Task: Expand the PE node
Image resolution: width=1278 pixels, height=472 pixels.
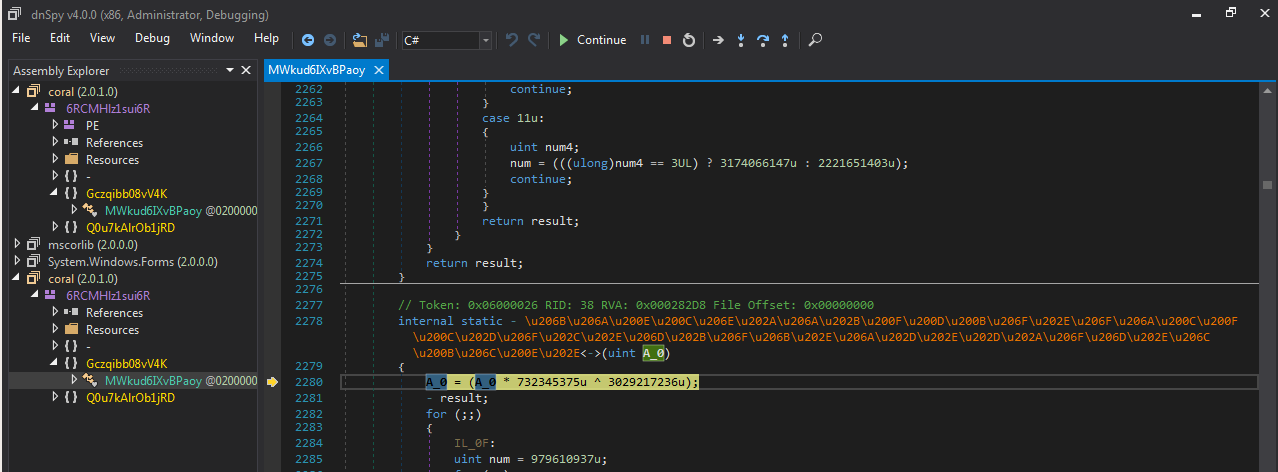Action: point(55,125)
